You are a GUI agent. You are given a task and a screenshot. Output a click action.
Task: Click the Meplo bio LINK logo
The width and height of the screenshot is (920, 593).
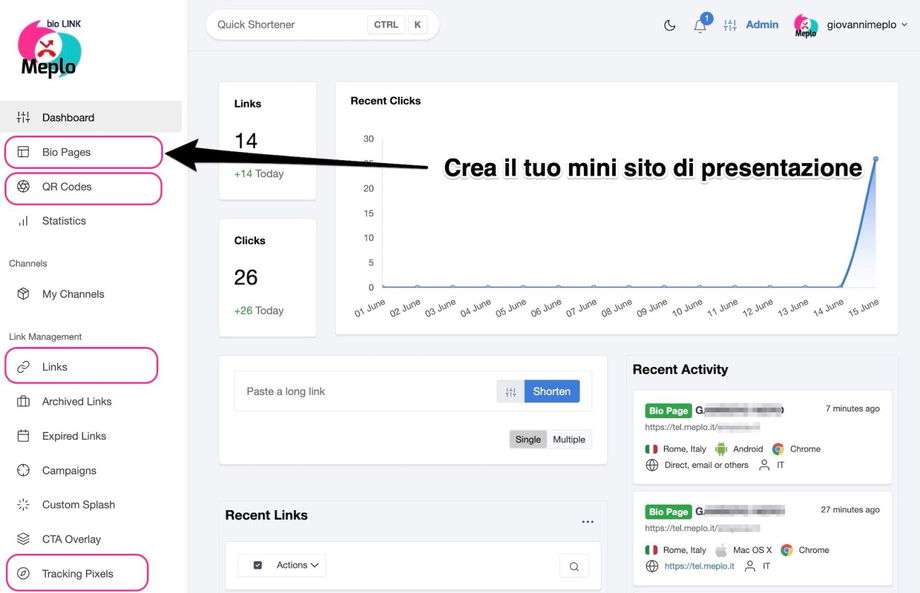pyautogui.click(x=49, y=49)
